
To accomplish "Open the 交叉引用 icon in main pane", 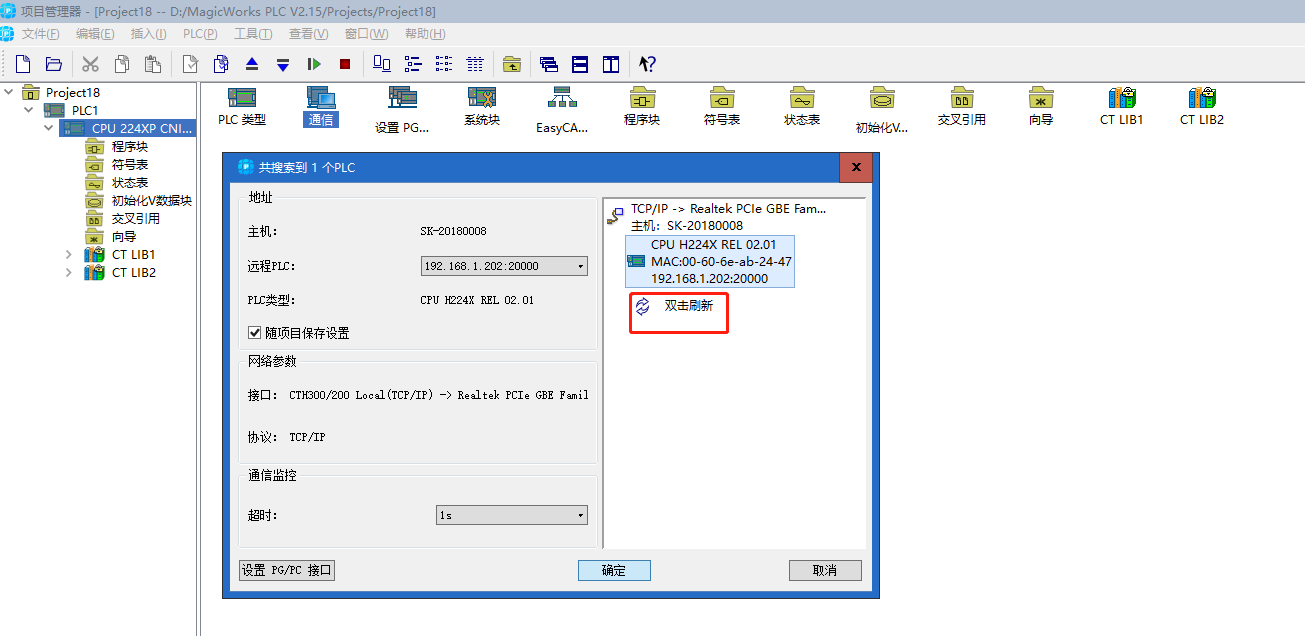I will click(962, 106).
